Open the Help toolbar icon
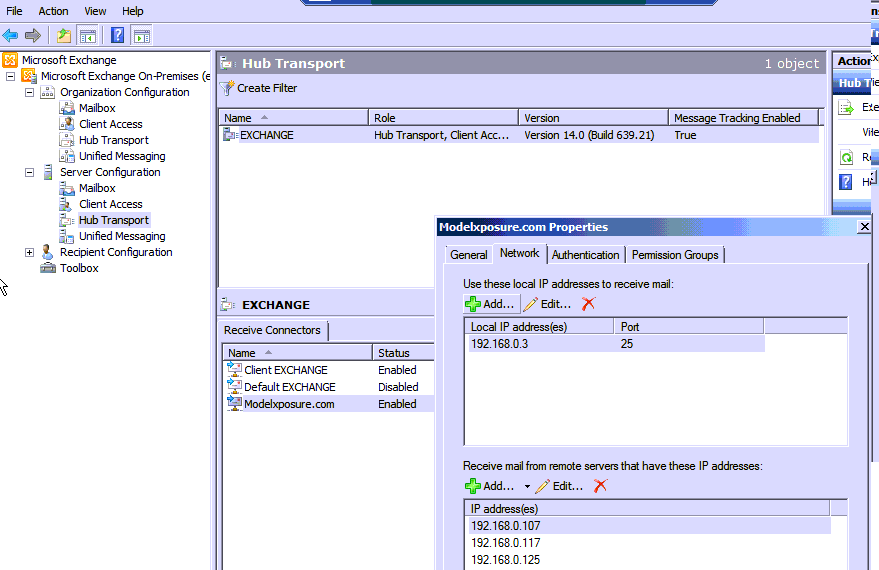The image size is (879, 570). (x=117, y=36)
